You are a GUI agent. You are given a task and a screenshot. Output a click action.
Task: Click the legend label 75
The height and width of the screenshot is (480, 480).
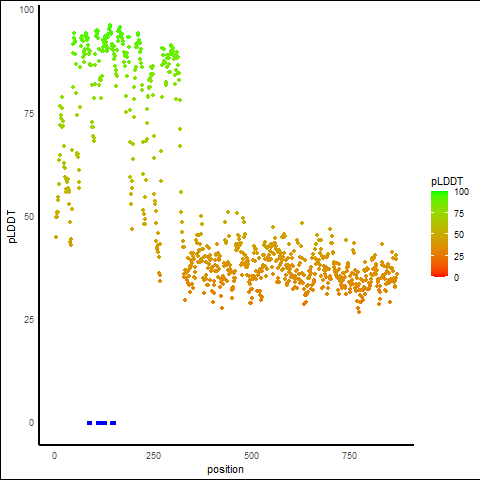pos(459,214)
